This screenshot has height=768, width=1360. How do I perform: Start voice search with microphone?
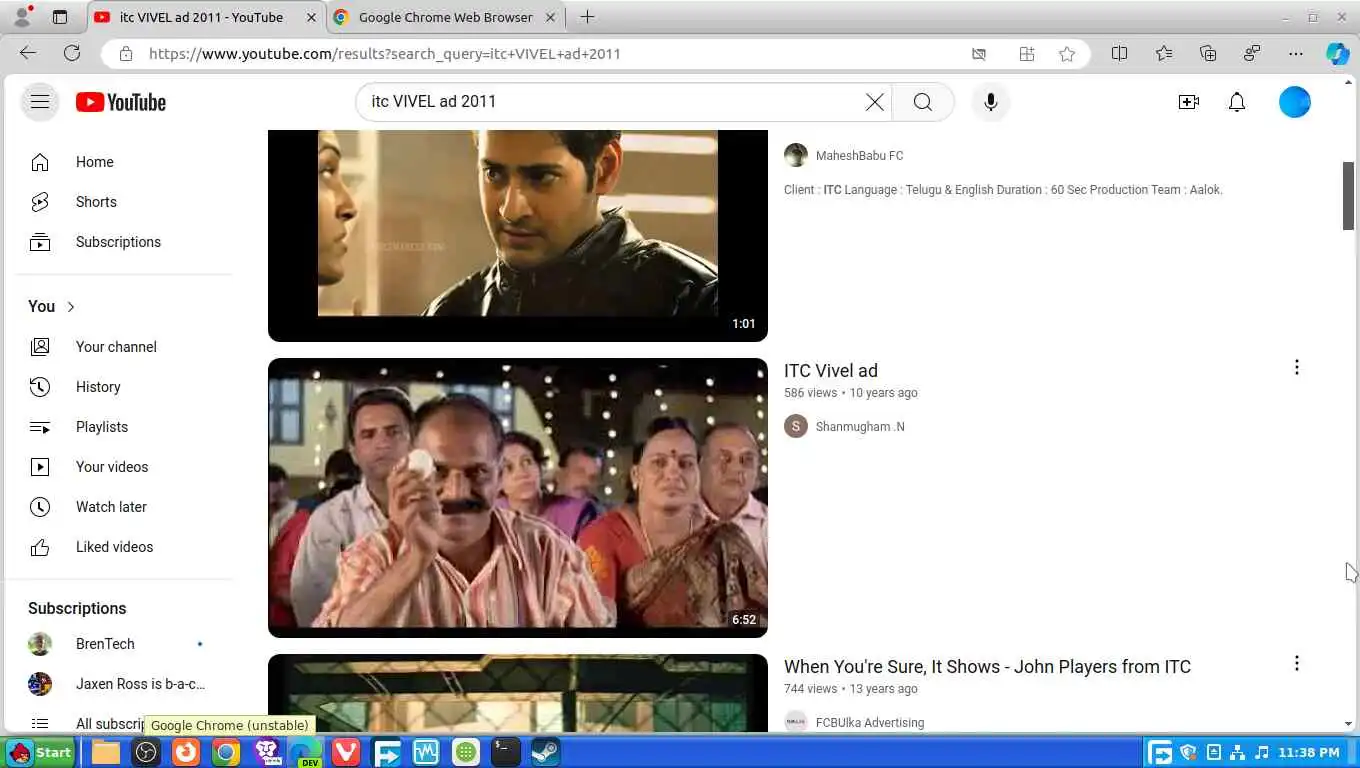tap(990, 102)
